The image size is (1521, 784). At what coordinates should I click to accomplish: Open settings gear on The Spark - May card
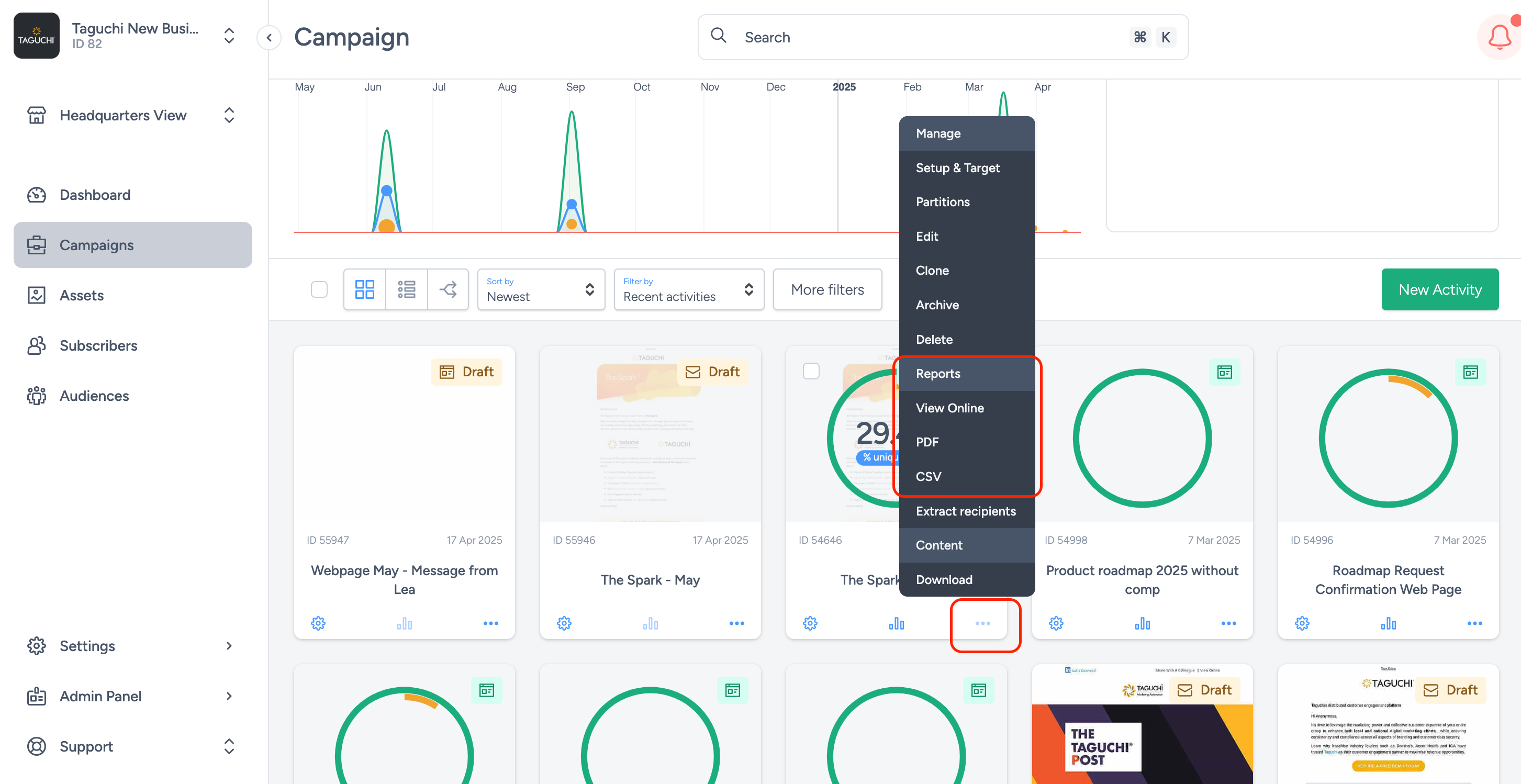[564, 623]
